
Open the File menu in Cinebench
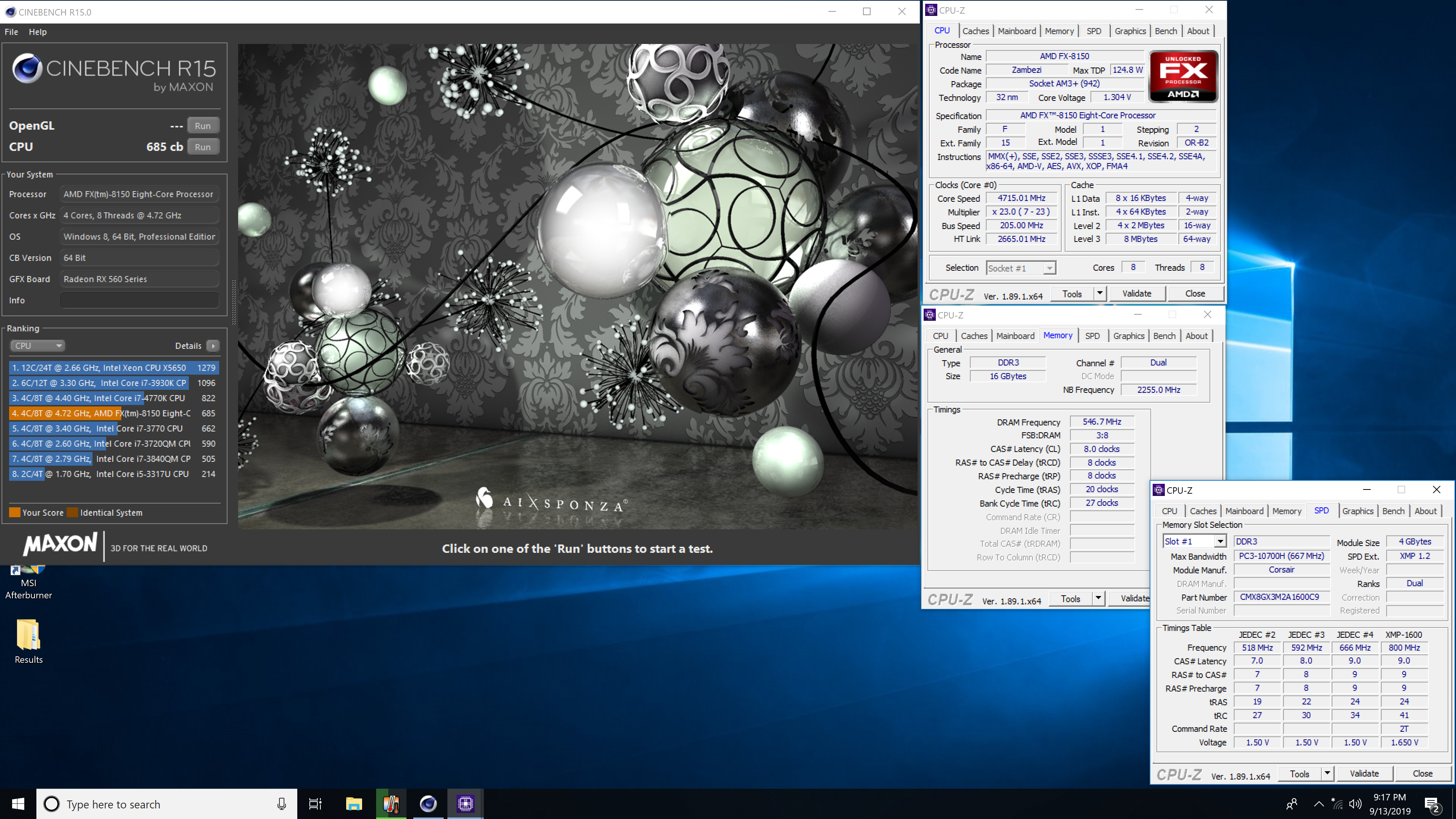coord(11,31)
